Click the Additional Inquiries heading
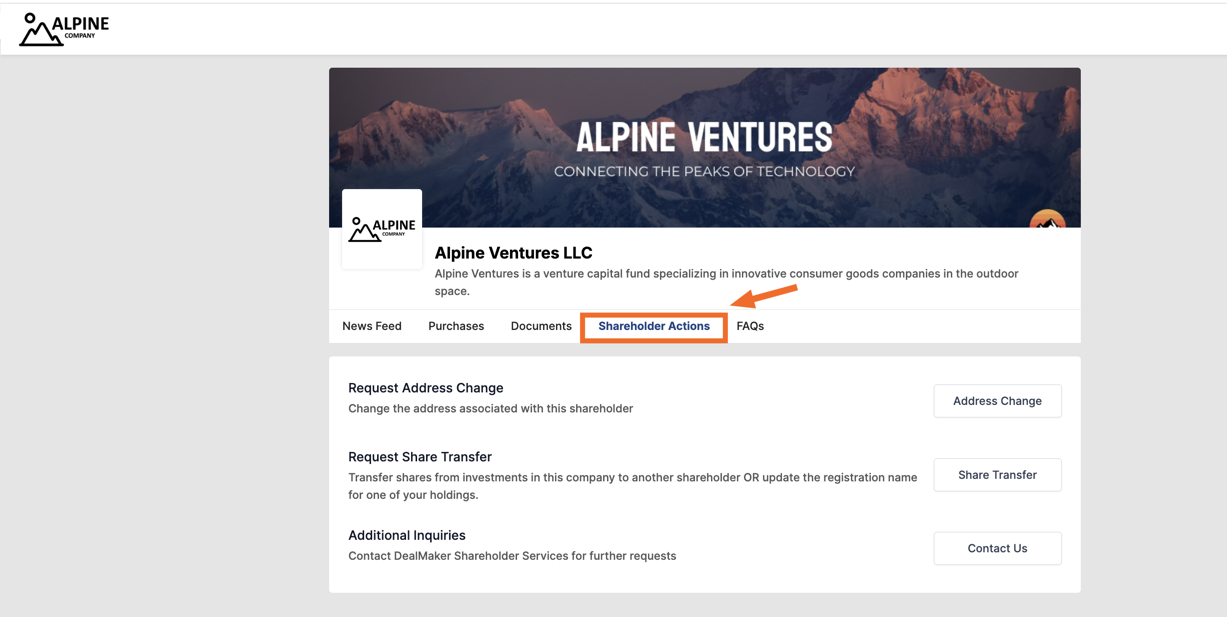The width and height of the screenshot is (1227, 617). coord(407,535)
